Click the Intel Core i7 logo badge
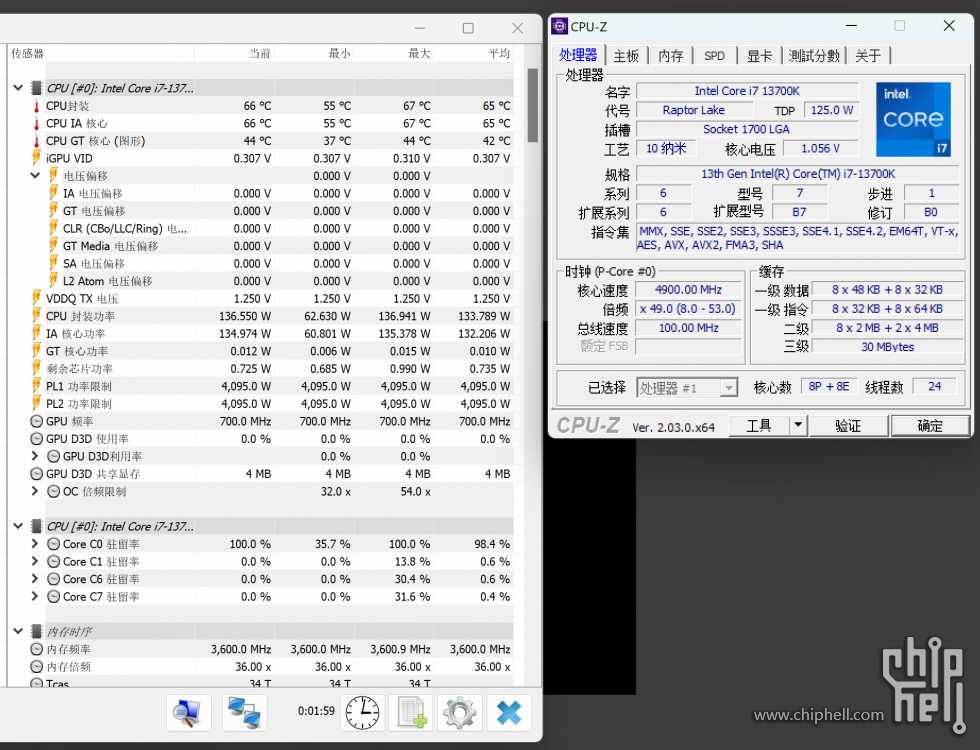Image resolution: width=980 pixels, height=750 pixels. tap(913, 119)
